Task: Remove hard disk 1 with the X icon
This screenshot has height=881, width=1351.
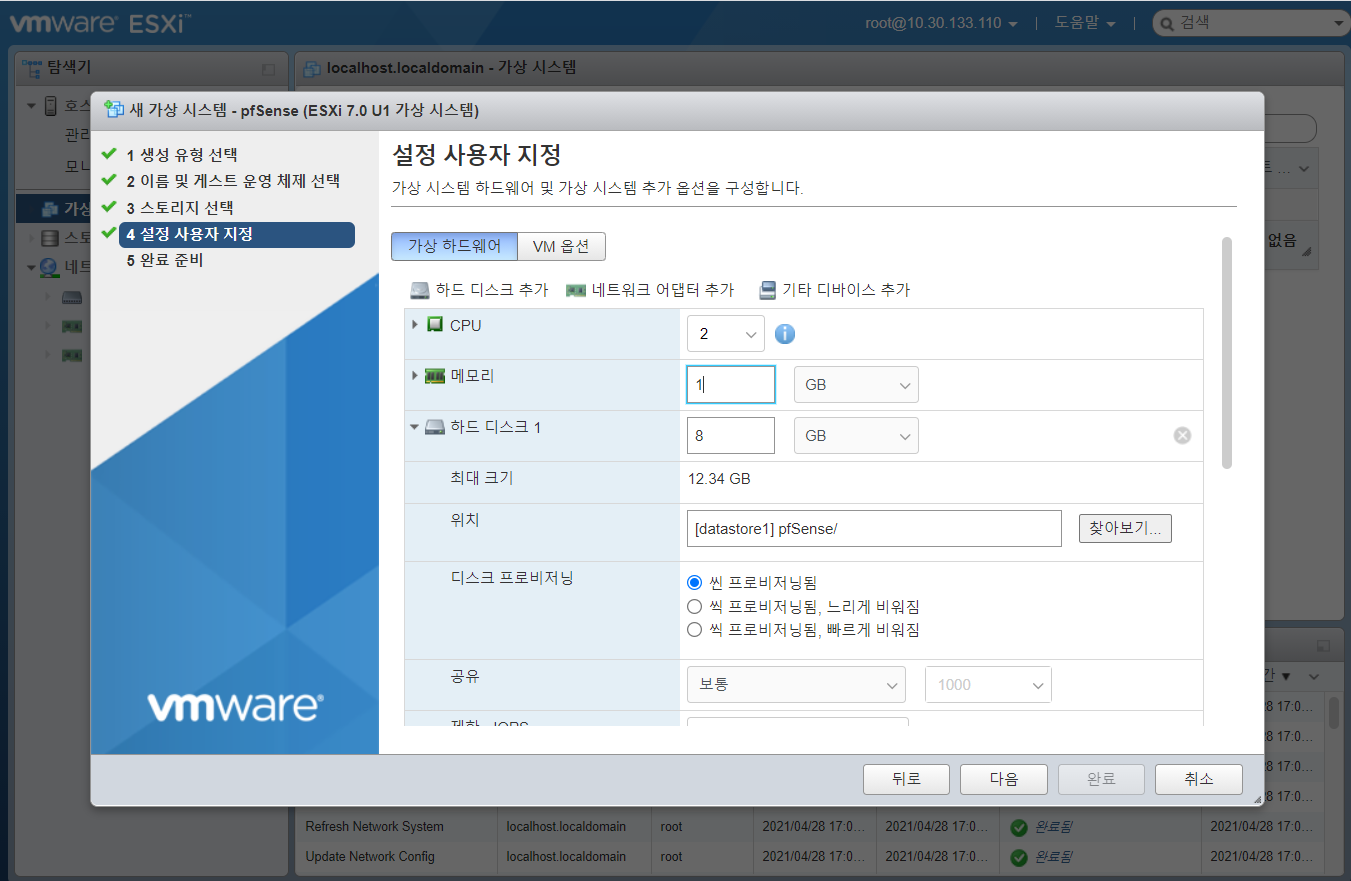Action: 1182,435
